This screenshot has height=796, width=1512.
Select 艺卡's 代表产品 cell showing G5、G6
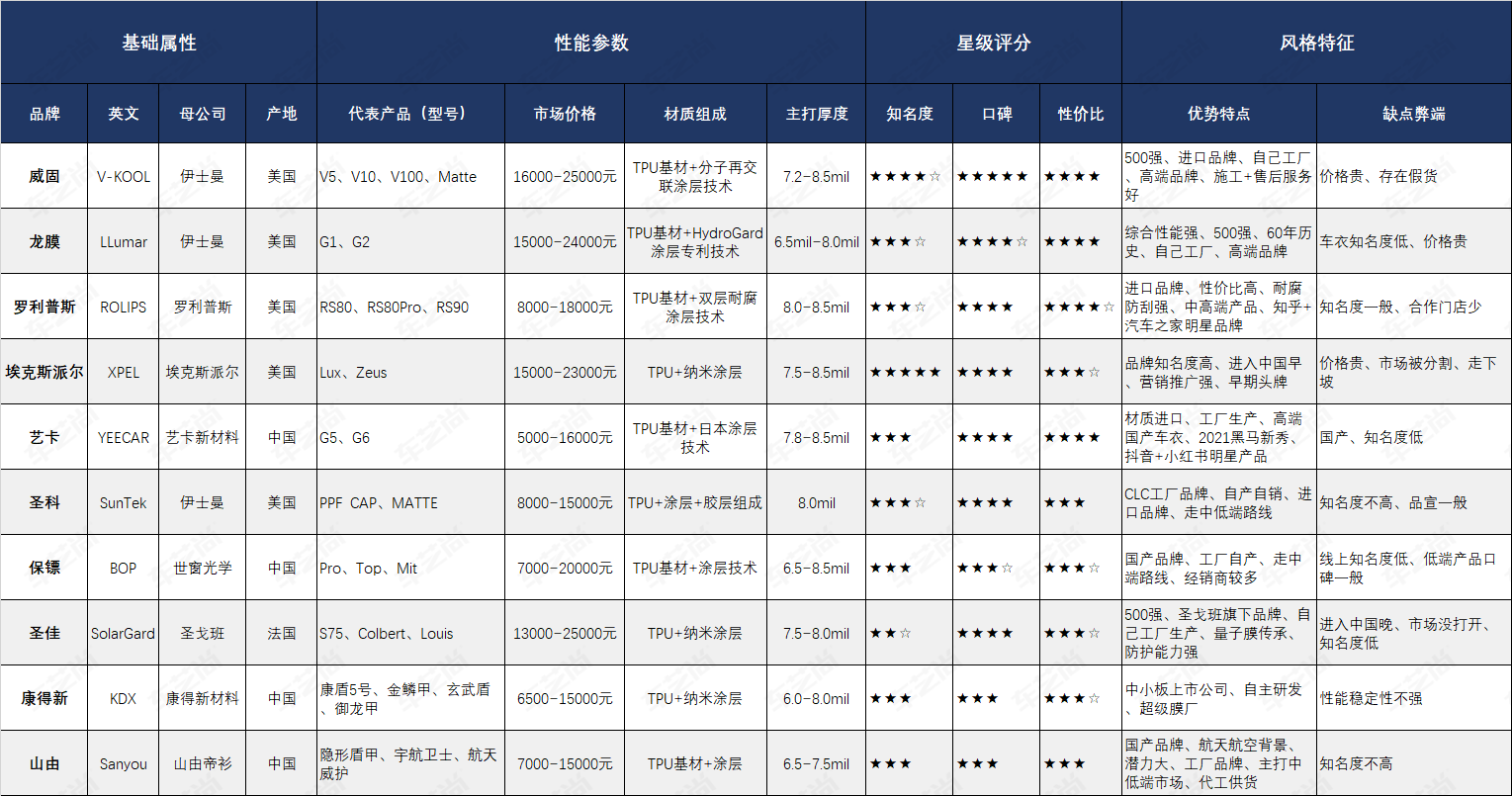409,435
